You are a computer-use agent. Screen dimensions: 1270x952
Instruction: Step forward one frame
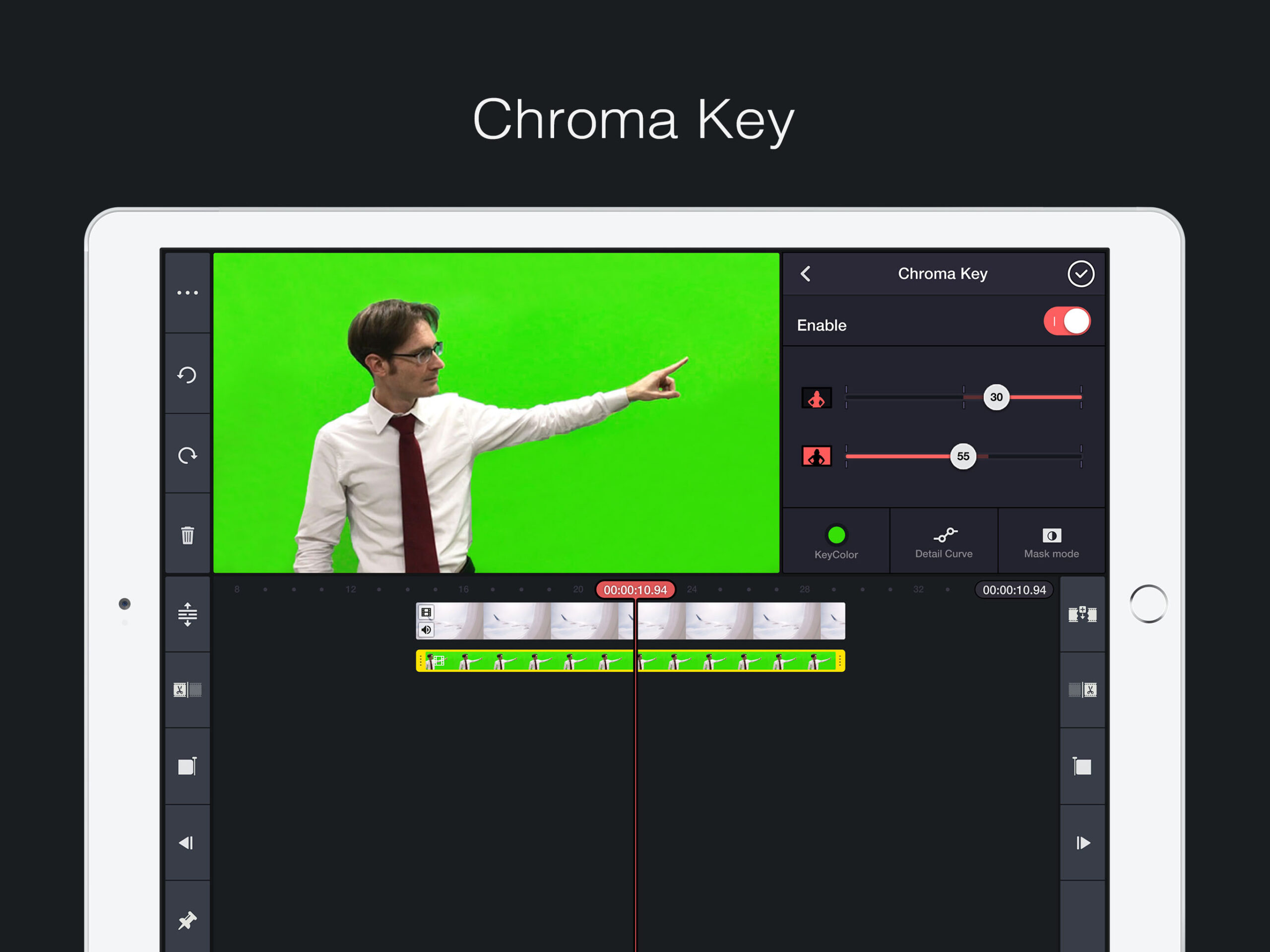point(1083,842)
